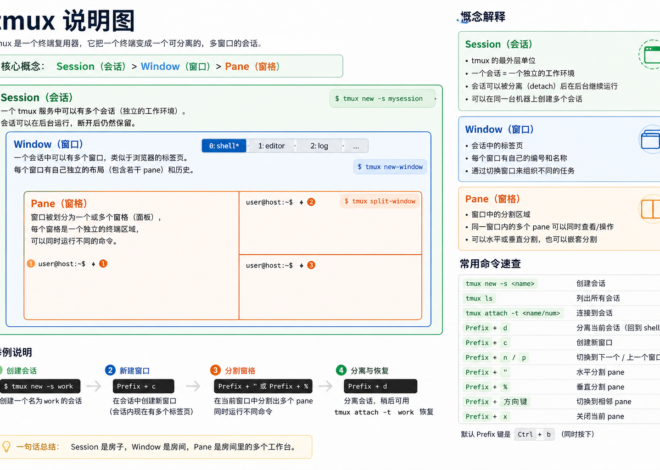Click the 方向键 key chip in the table
This screenshot has height=470, width=660.
pos(515,401)
